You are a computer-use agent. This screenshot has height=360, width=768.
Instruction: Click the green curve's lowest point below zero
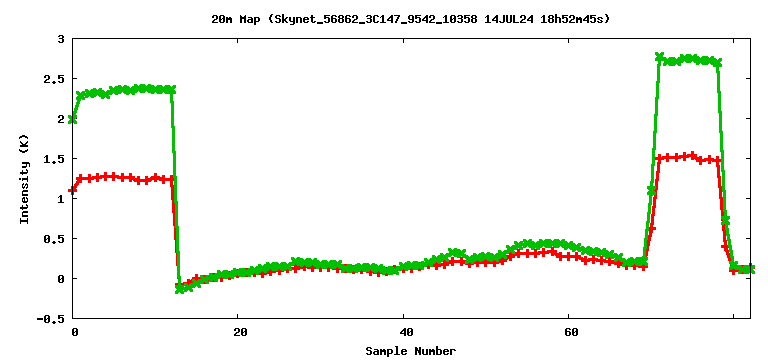click(x=180, y=289)
